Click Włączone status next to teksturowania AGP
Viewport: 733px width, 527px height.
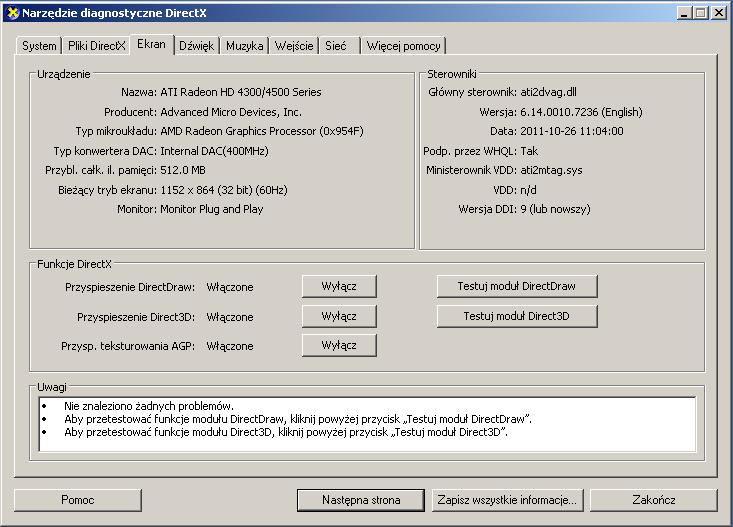pyautogui.click(x=230, y=346)
